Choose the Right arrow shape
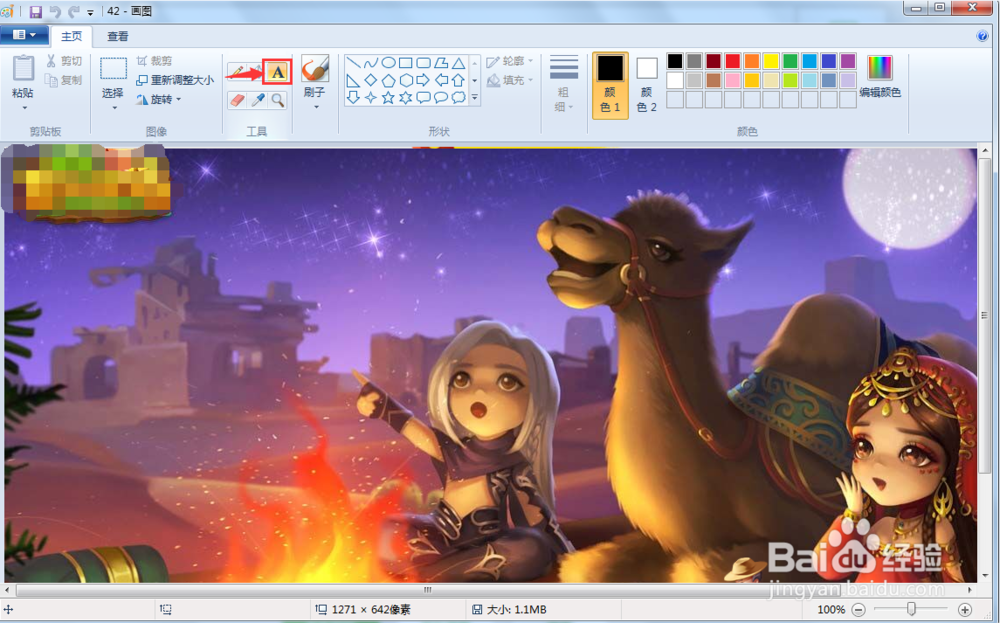1000x623 pixels. 423,80
